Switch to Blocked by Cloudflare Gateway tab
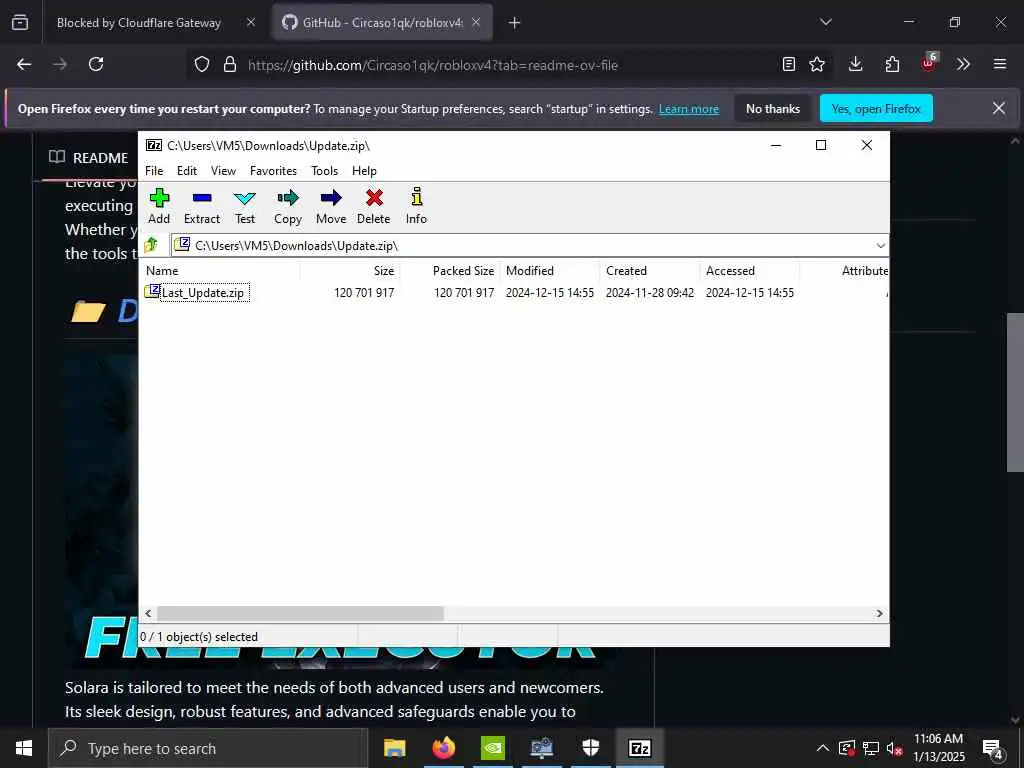Screen dimensions: 1024x768 click(139, 23)
